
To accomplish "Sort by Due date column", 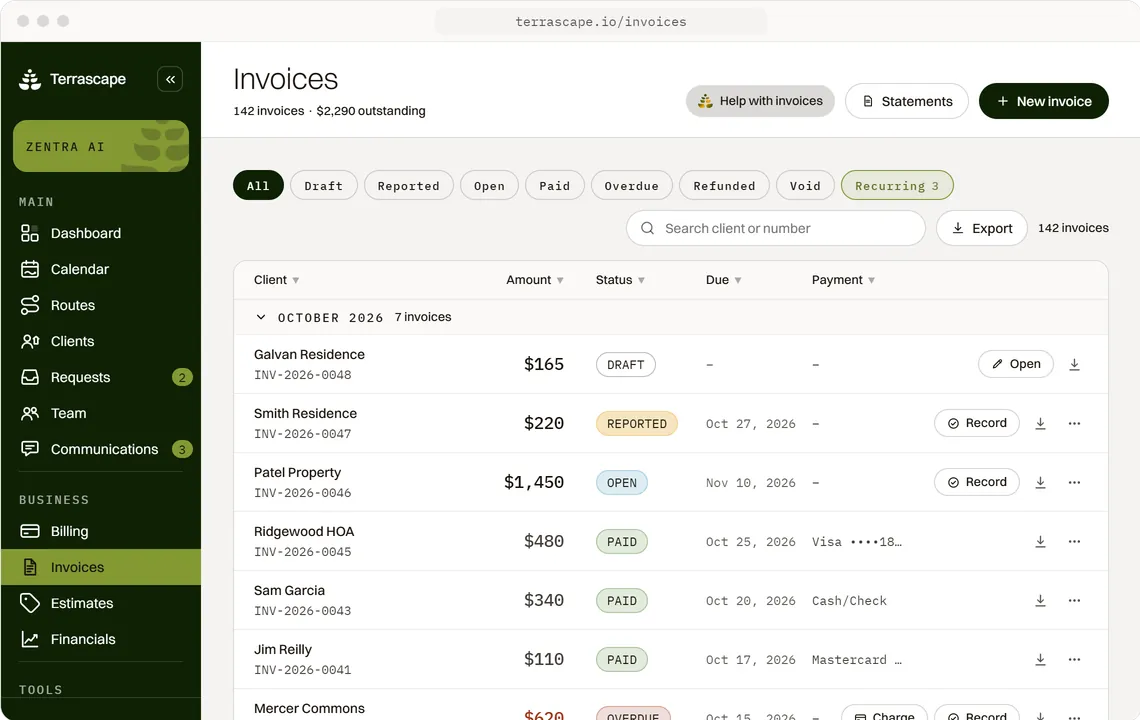I will click(x=723, y=280).
